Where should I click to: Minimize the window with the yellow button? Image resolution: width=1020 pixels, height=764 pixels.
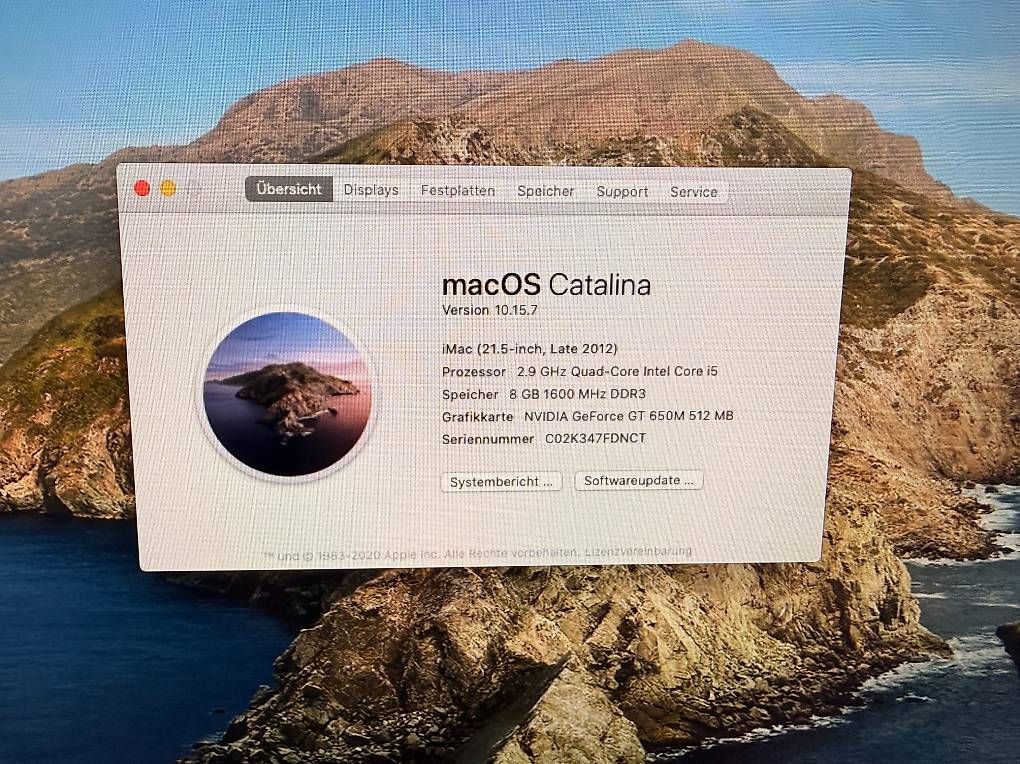pos(168,189)
